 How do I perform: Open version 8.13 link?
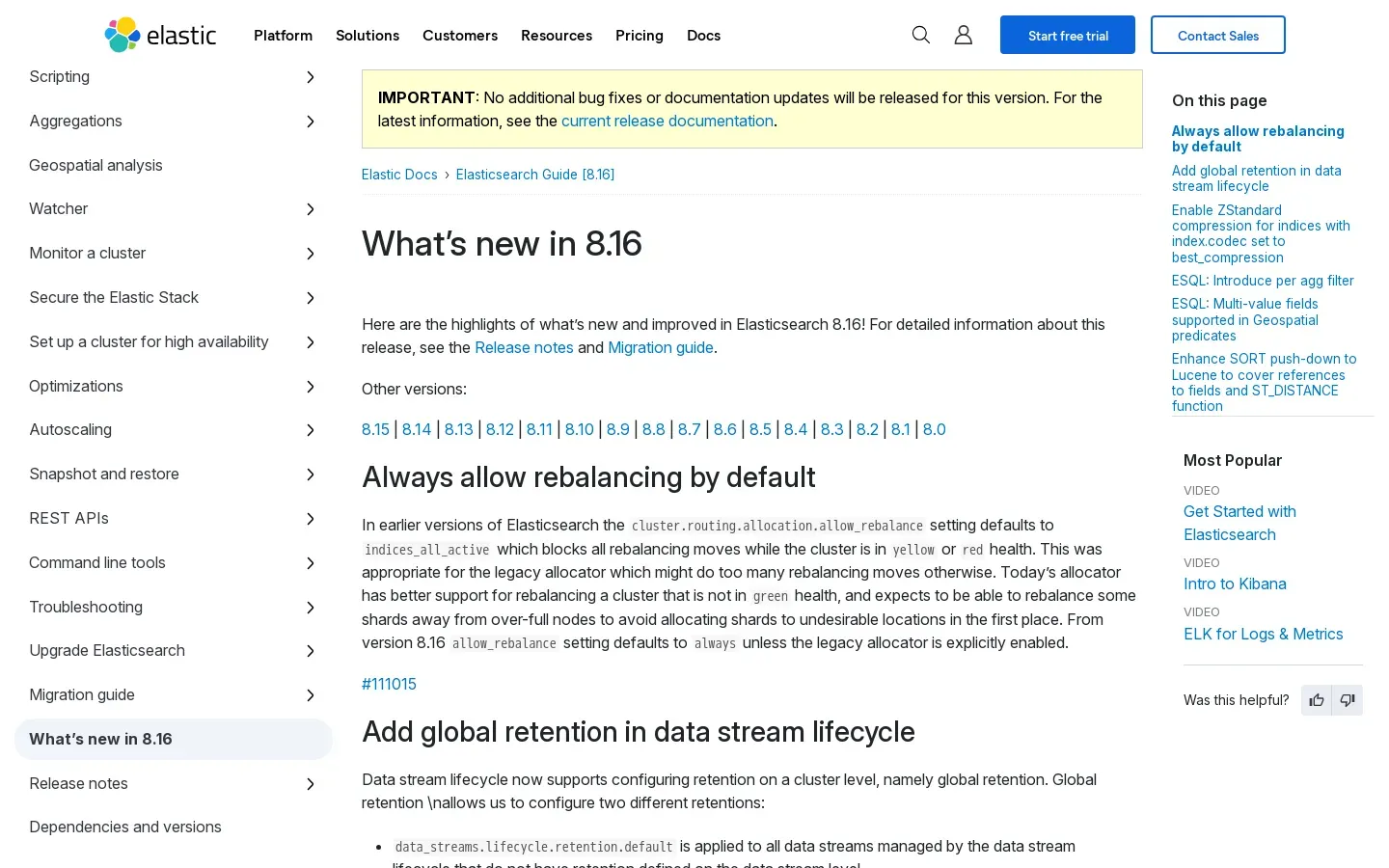(x=458, y=430)
